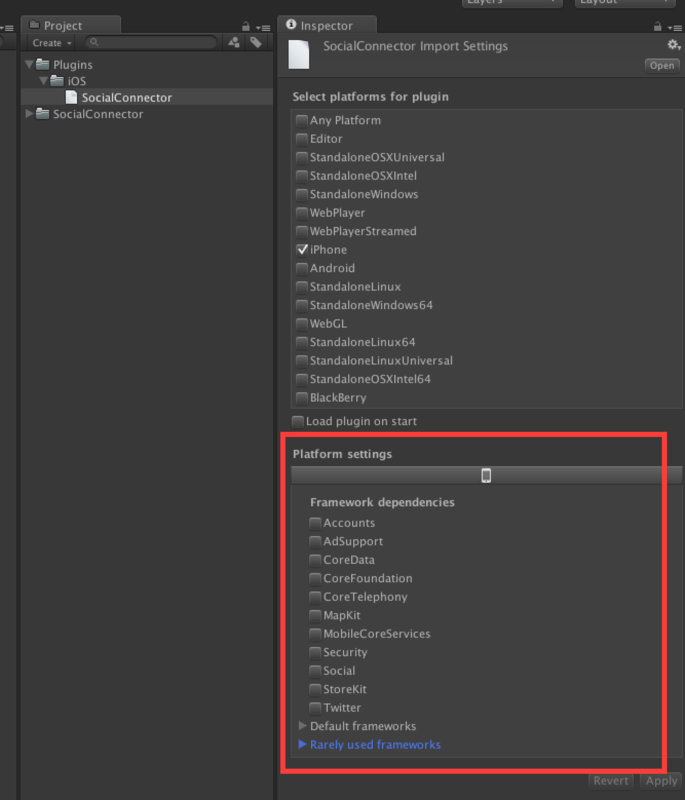This screenshot has width=685, height=800.
Task: Enable Twitter framework dependency
Action: pyautogui.click(x=315, y=708)
